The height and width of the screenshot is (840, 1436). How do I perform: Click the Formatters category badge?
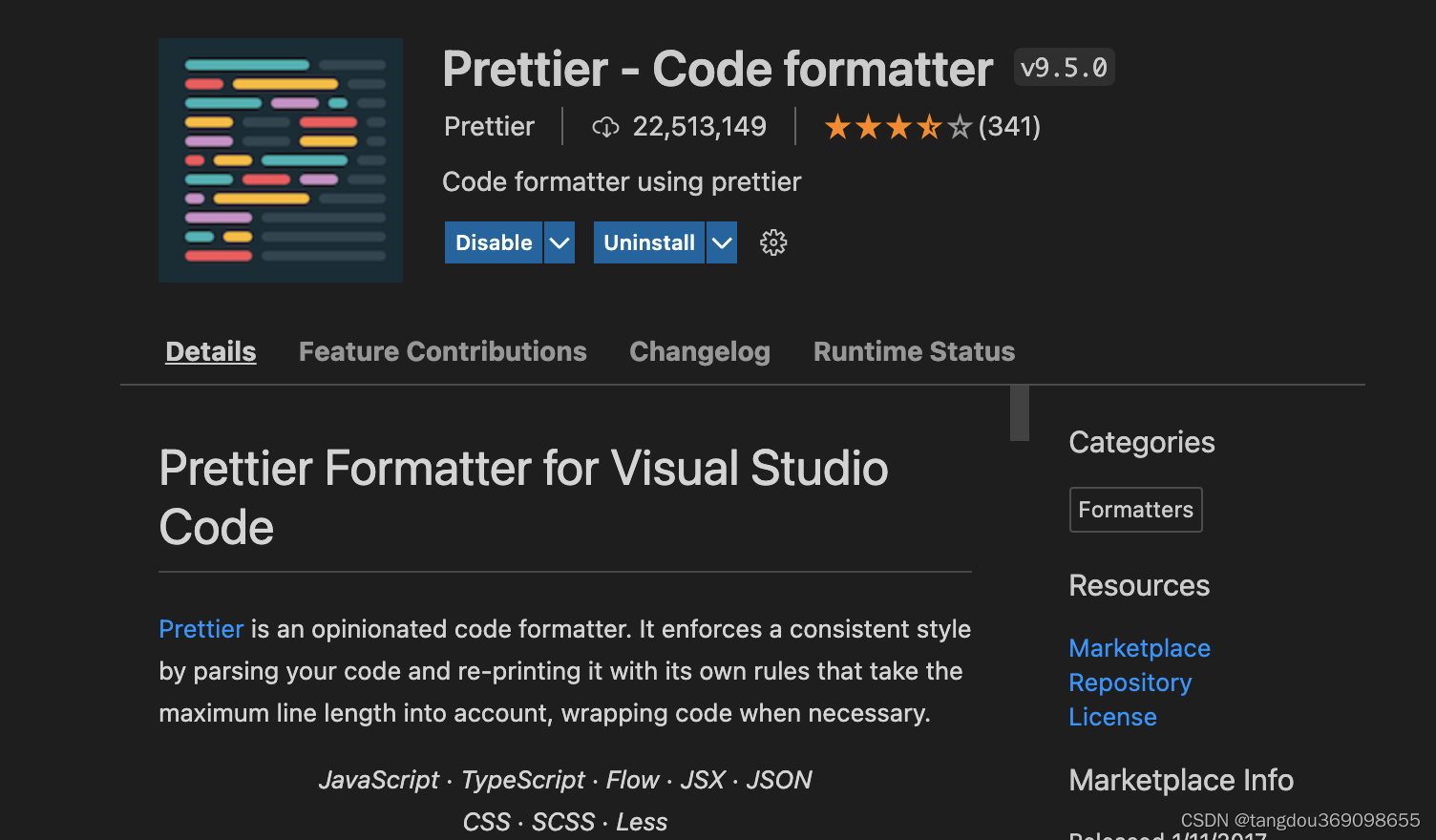point(1135,509)
